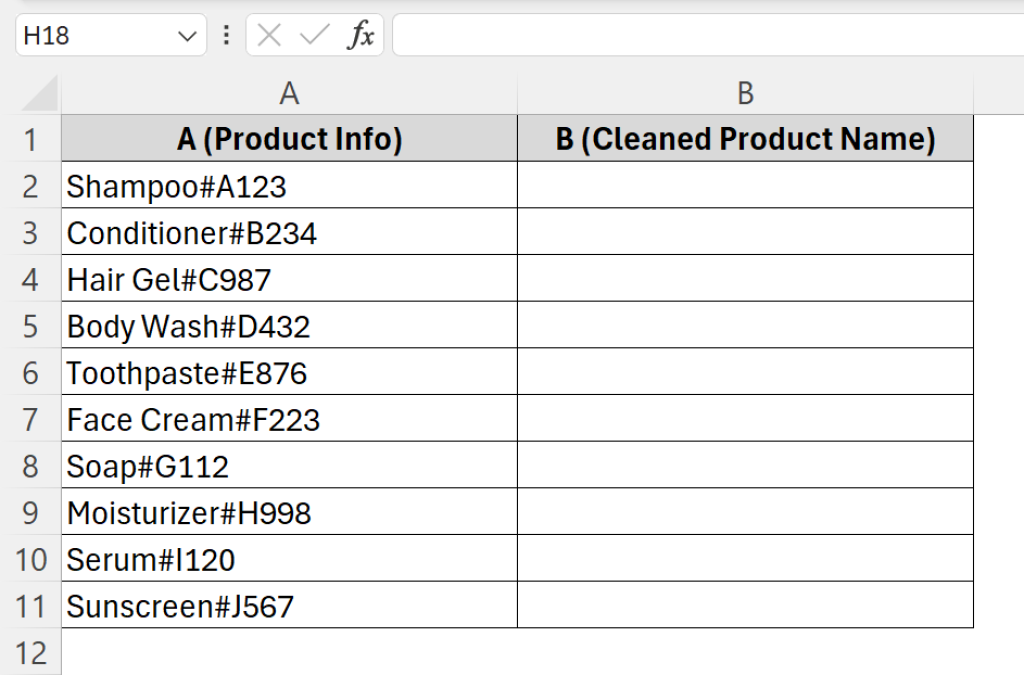Select column A by its header
The height and width of the screenshot is (675, 1024).
(290, 92)
